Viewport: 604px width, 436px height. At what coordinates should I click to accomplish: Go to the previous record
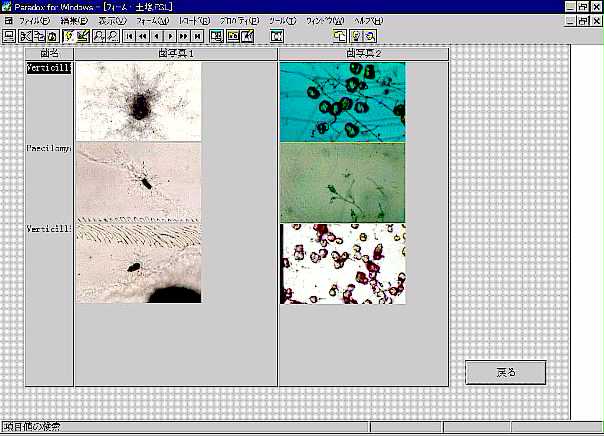coord(156,36)
